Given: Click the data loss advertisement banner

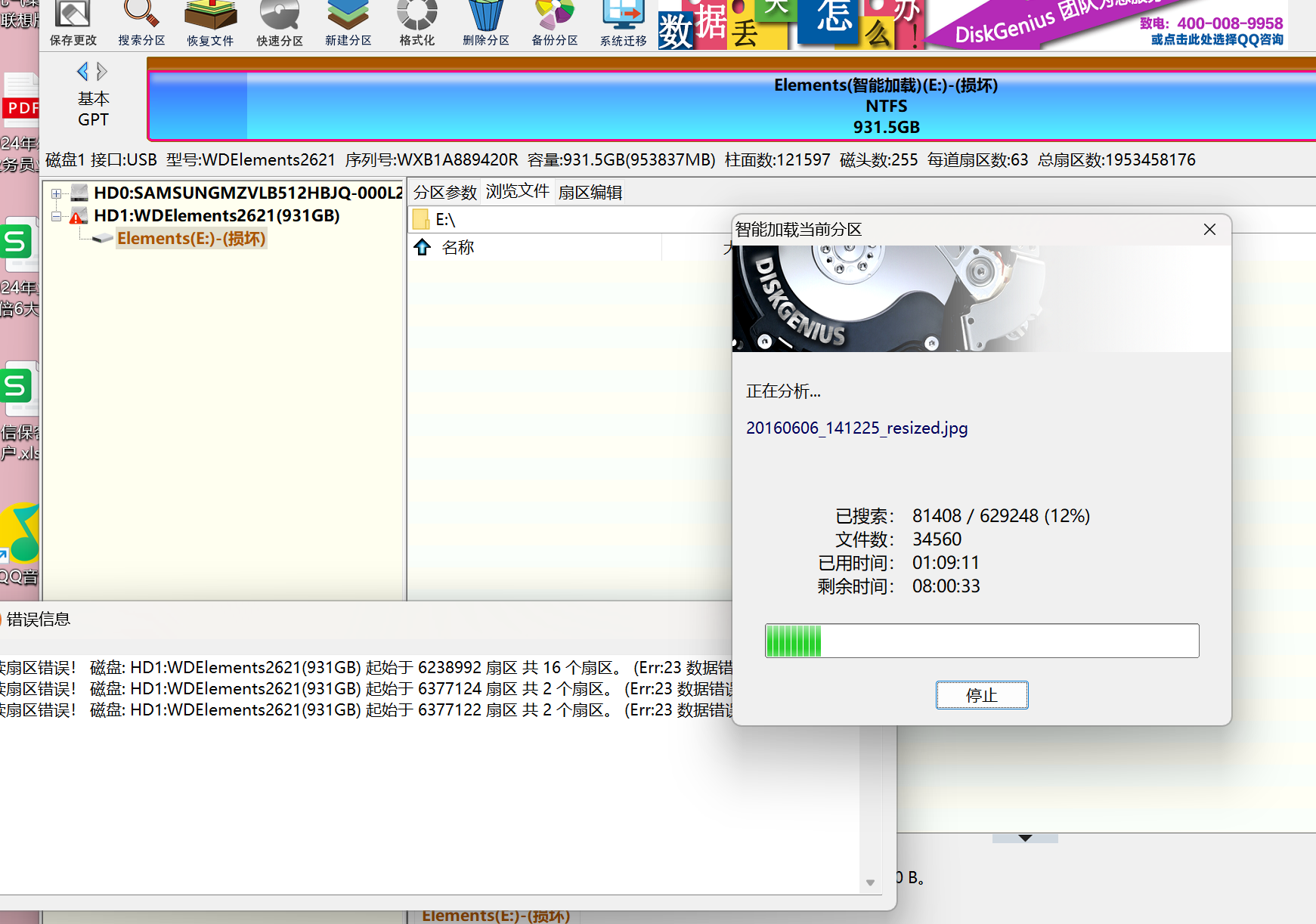Looking at the screenshot, I should [791, 24].
